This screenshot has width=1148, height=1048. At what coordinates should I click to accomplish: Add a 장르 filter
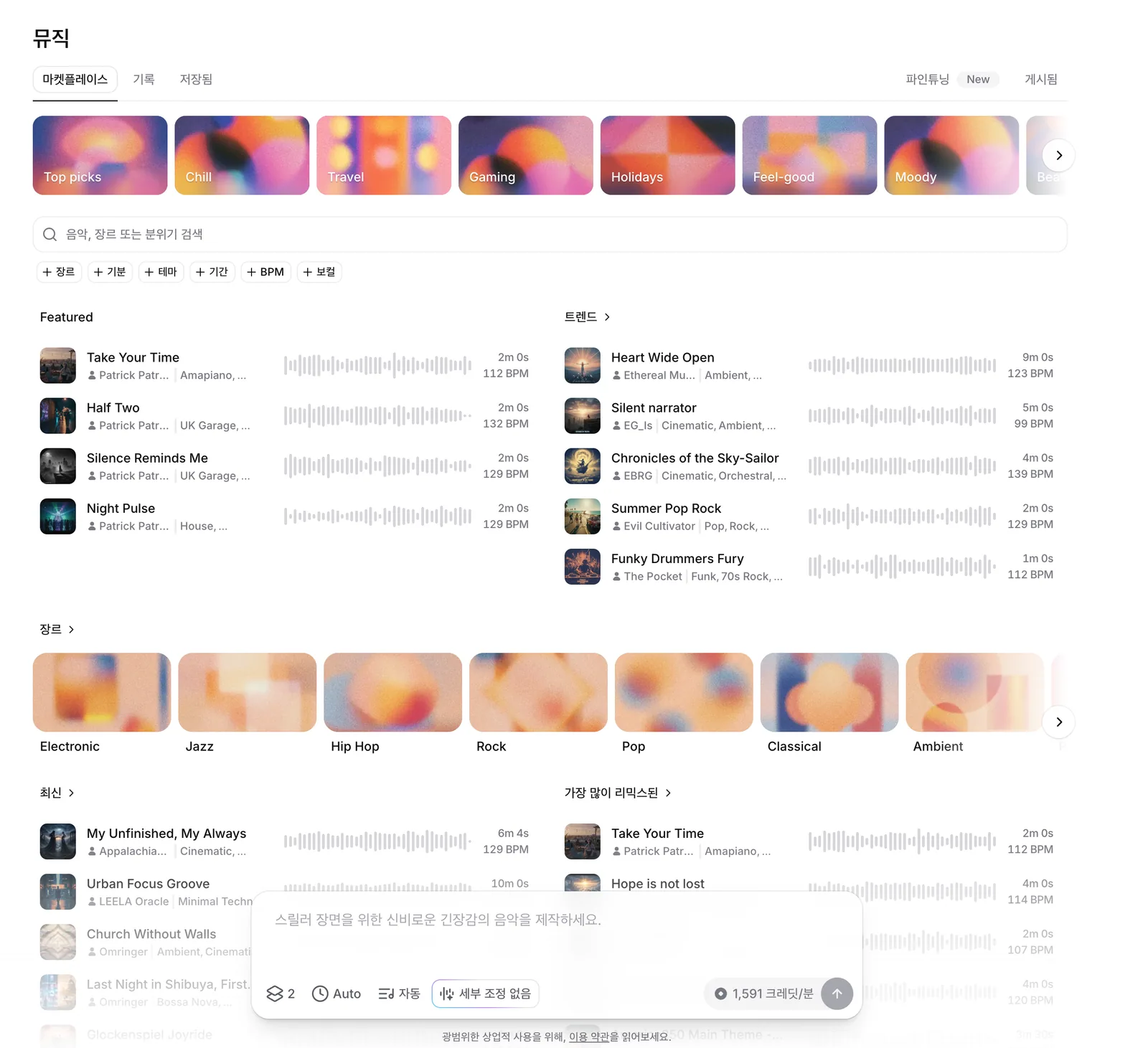tap(59, 272)
